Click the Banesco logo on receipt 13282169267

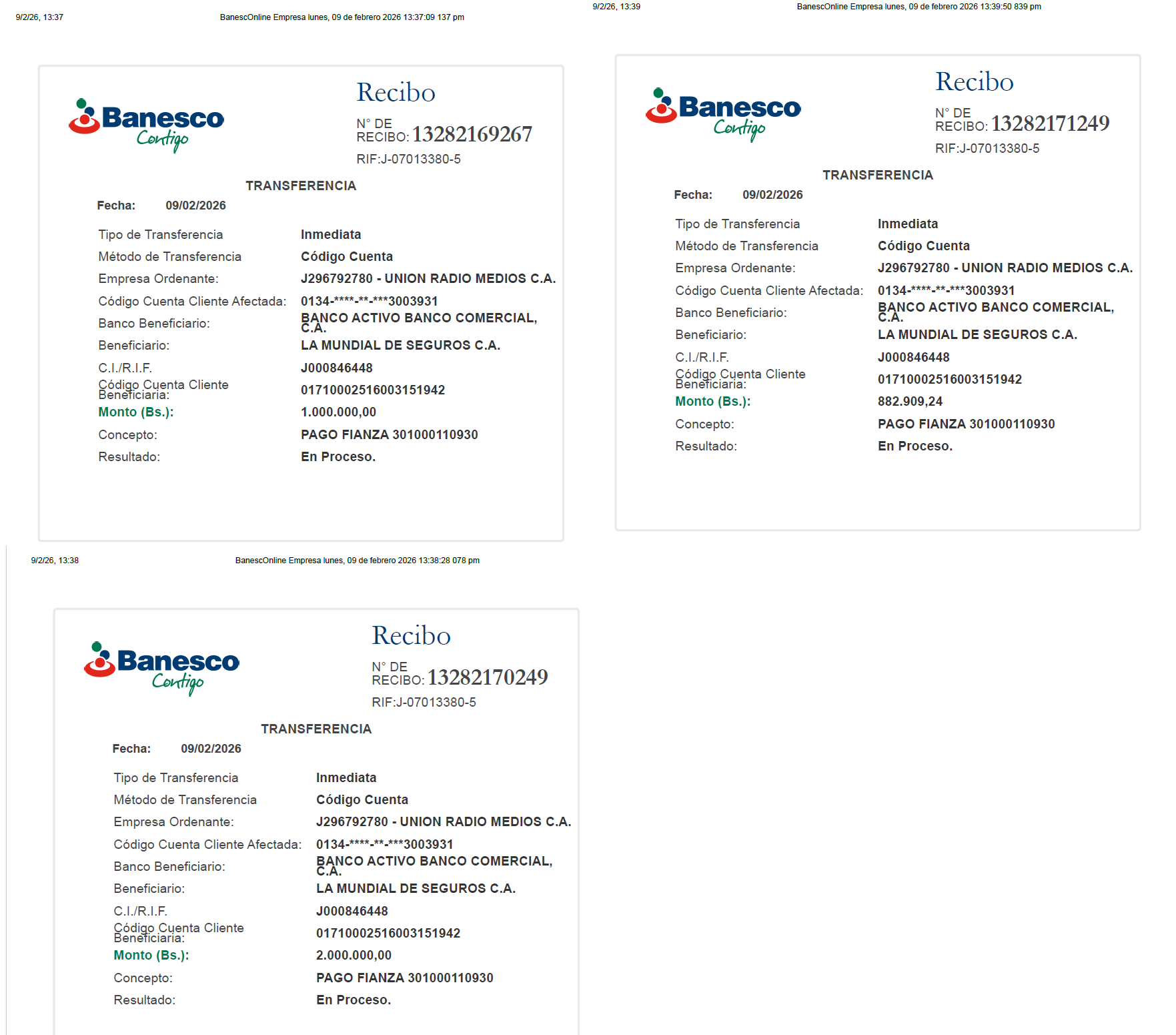click(x=147, y=124)
